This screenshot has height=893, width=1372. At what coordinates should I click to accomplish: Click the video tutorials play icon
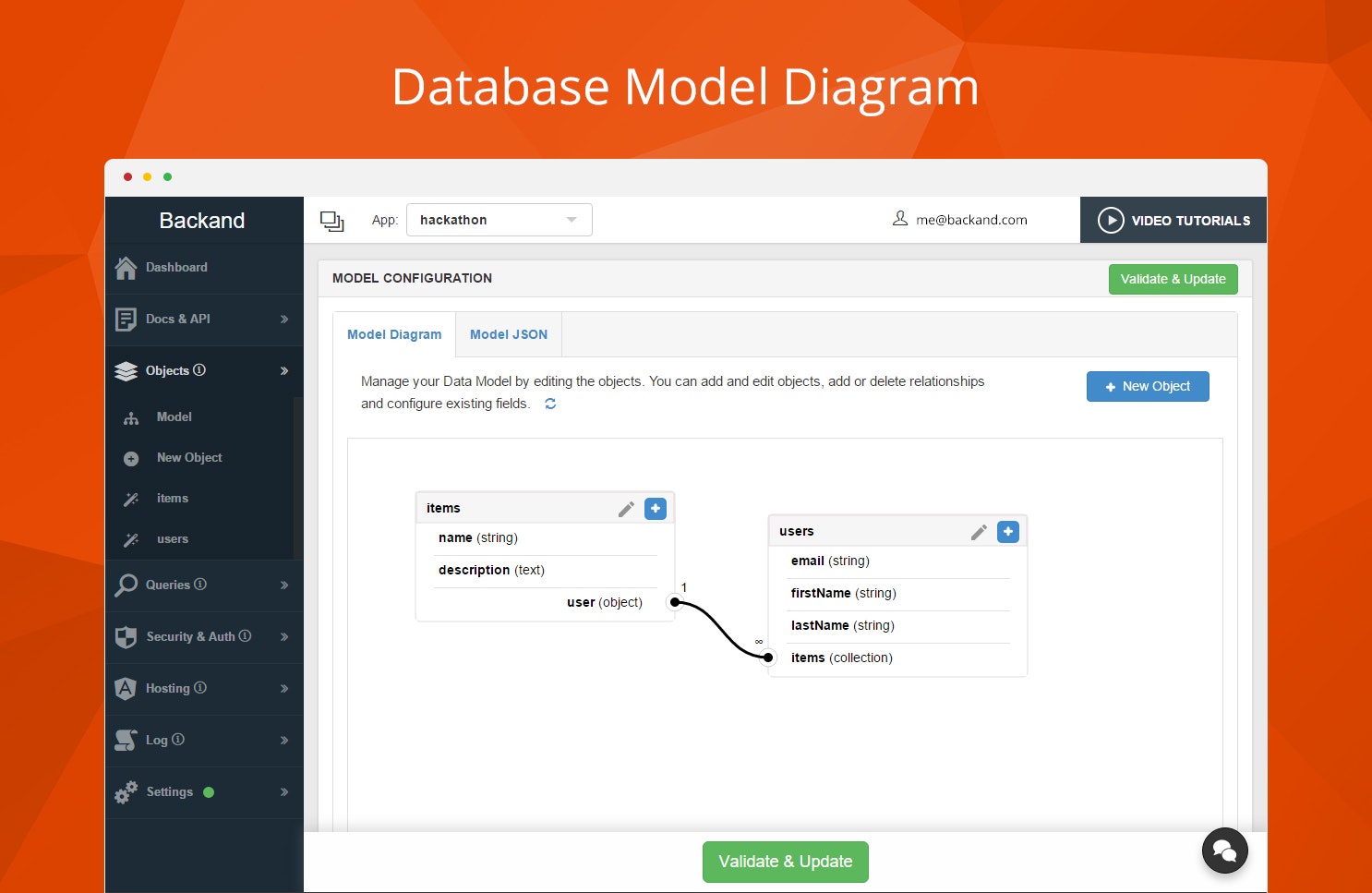pos(1111,221)
